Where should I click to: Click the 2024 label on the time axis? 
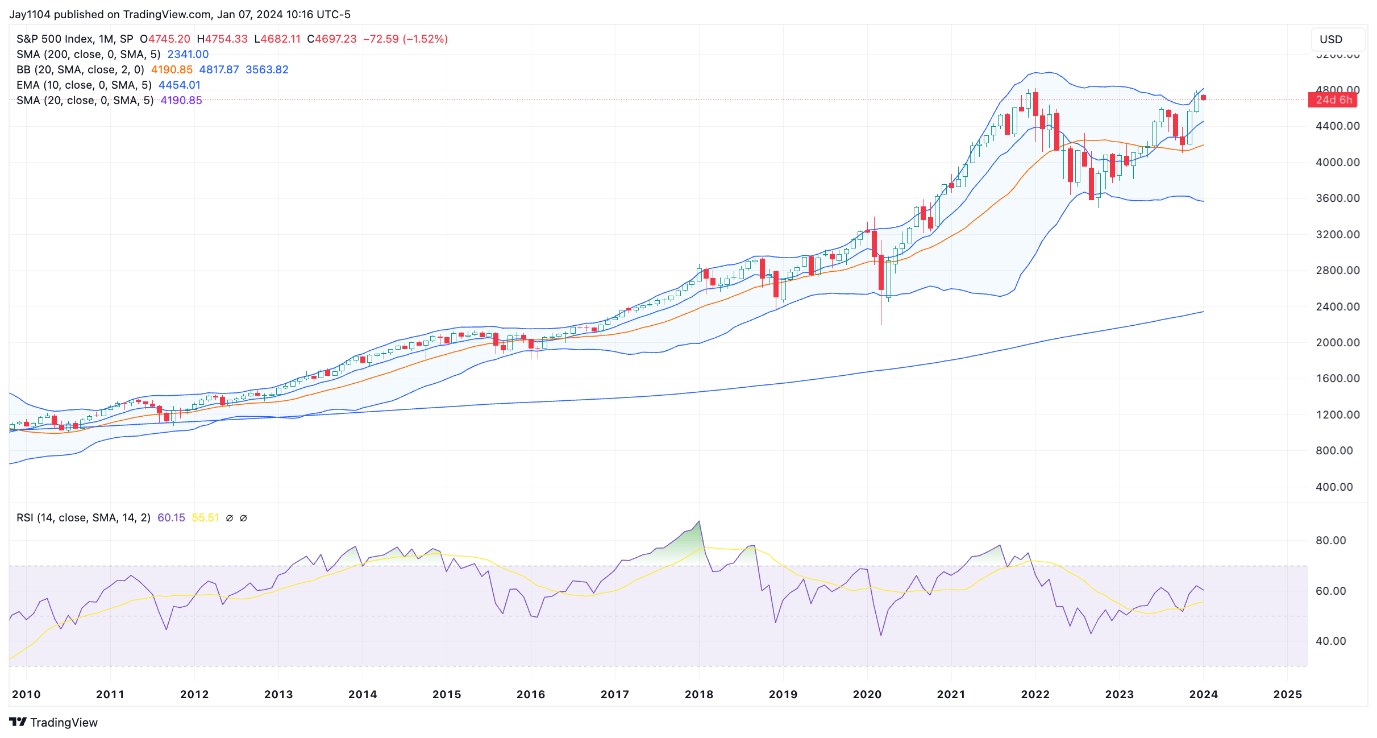click(x=1204, y=694)
